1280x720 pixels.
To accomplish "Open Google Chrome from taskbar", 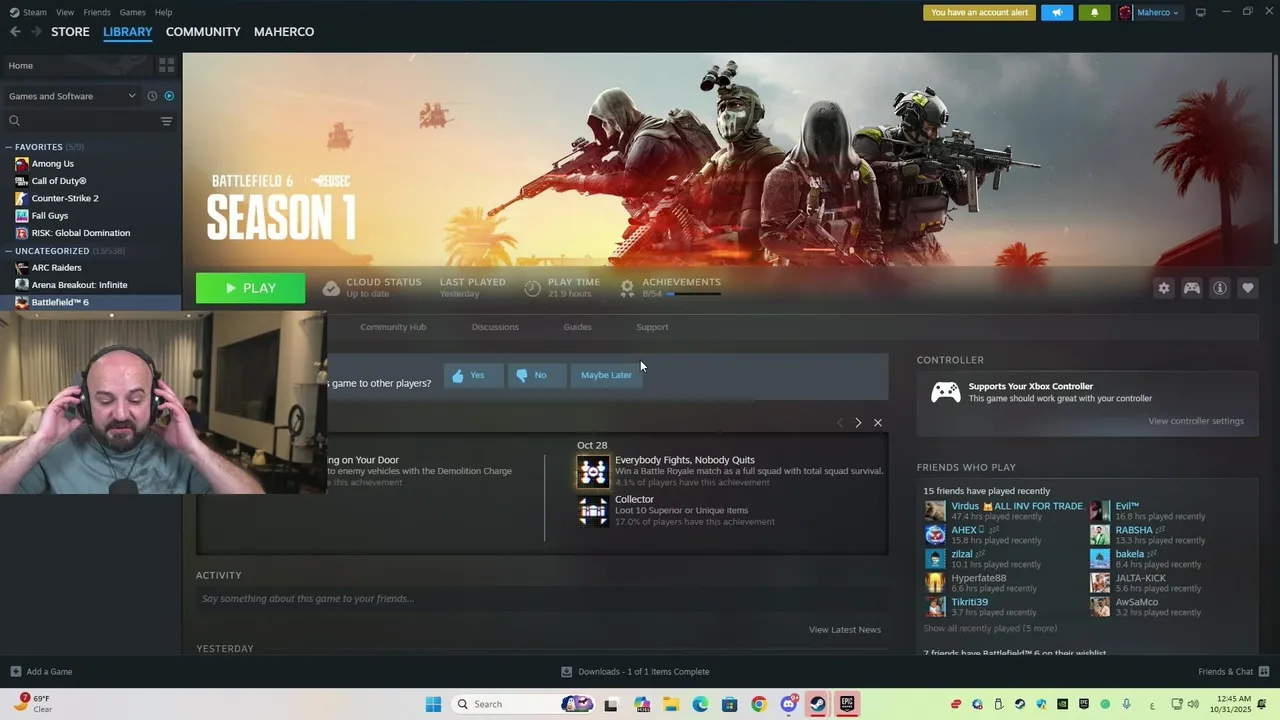I will [759, 704].
